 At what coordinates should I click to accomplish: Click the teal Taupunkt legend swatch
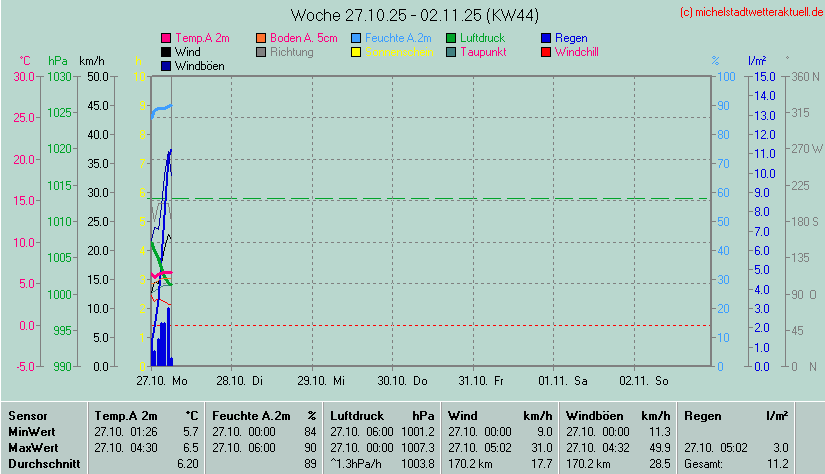[x=451, y=51]
